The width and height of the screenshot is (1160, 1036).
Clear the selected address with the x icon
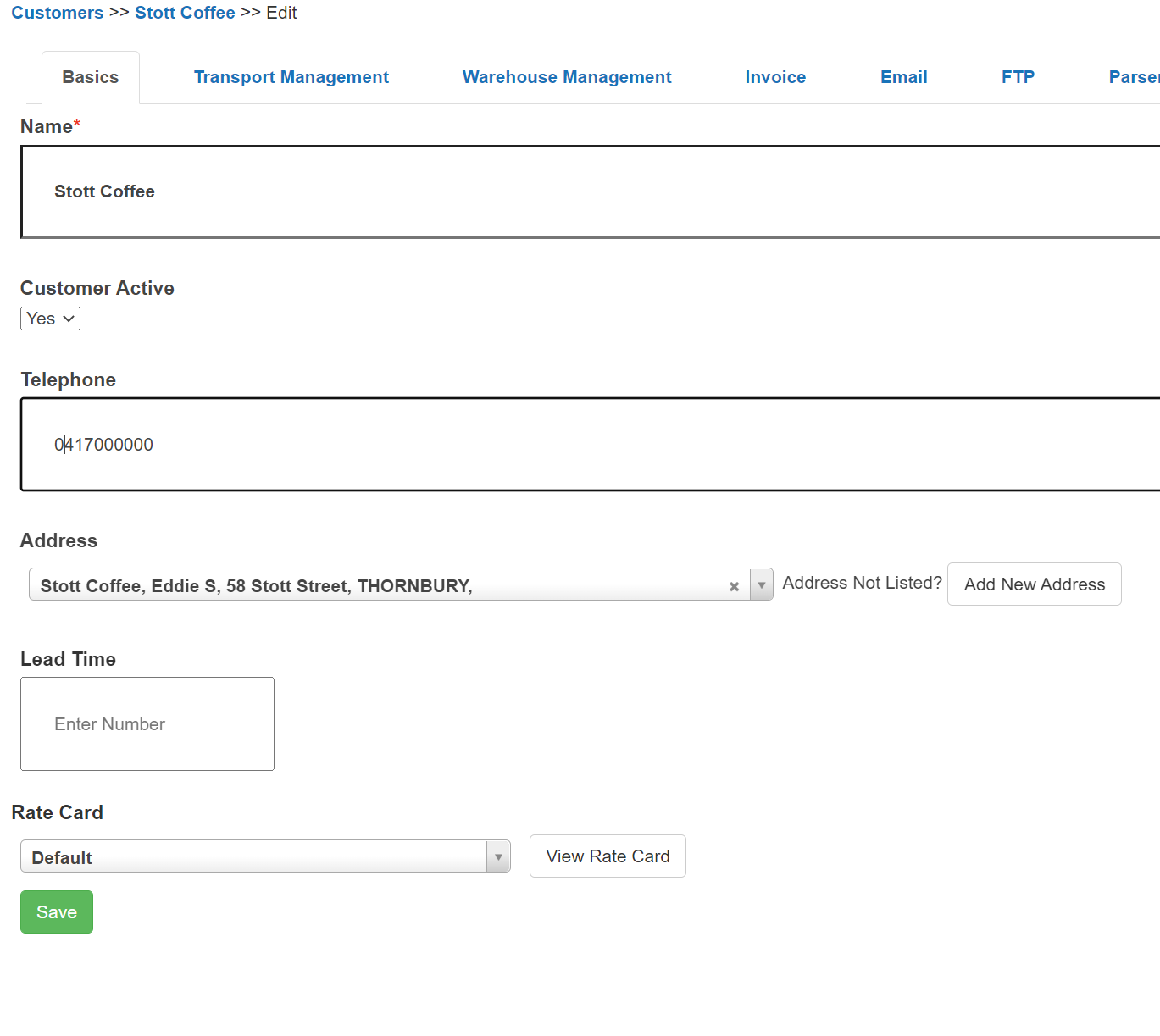pos(734,586)
